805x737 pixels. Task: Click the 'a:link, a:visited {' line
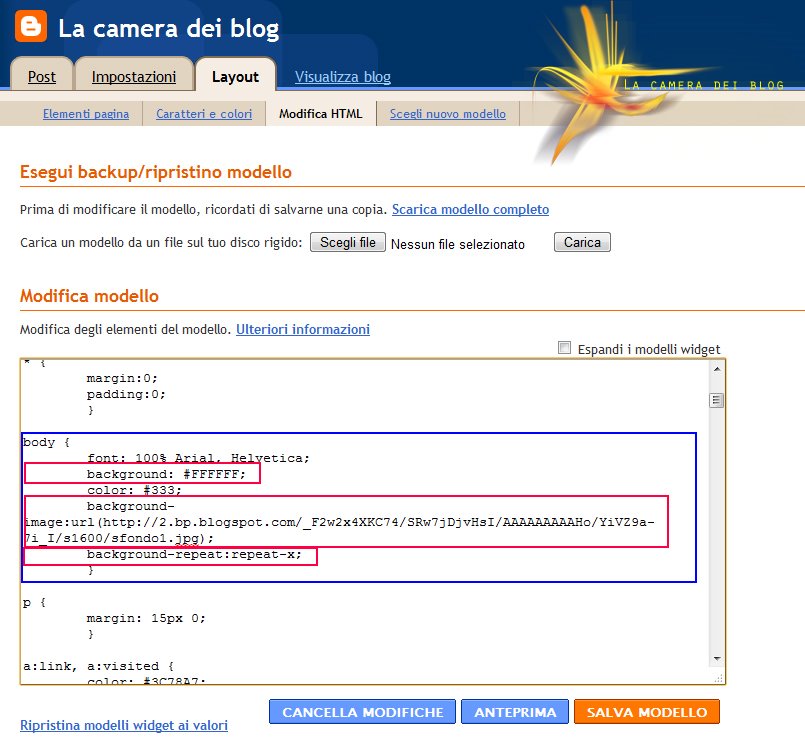click(x=98, y=666)
